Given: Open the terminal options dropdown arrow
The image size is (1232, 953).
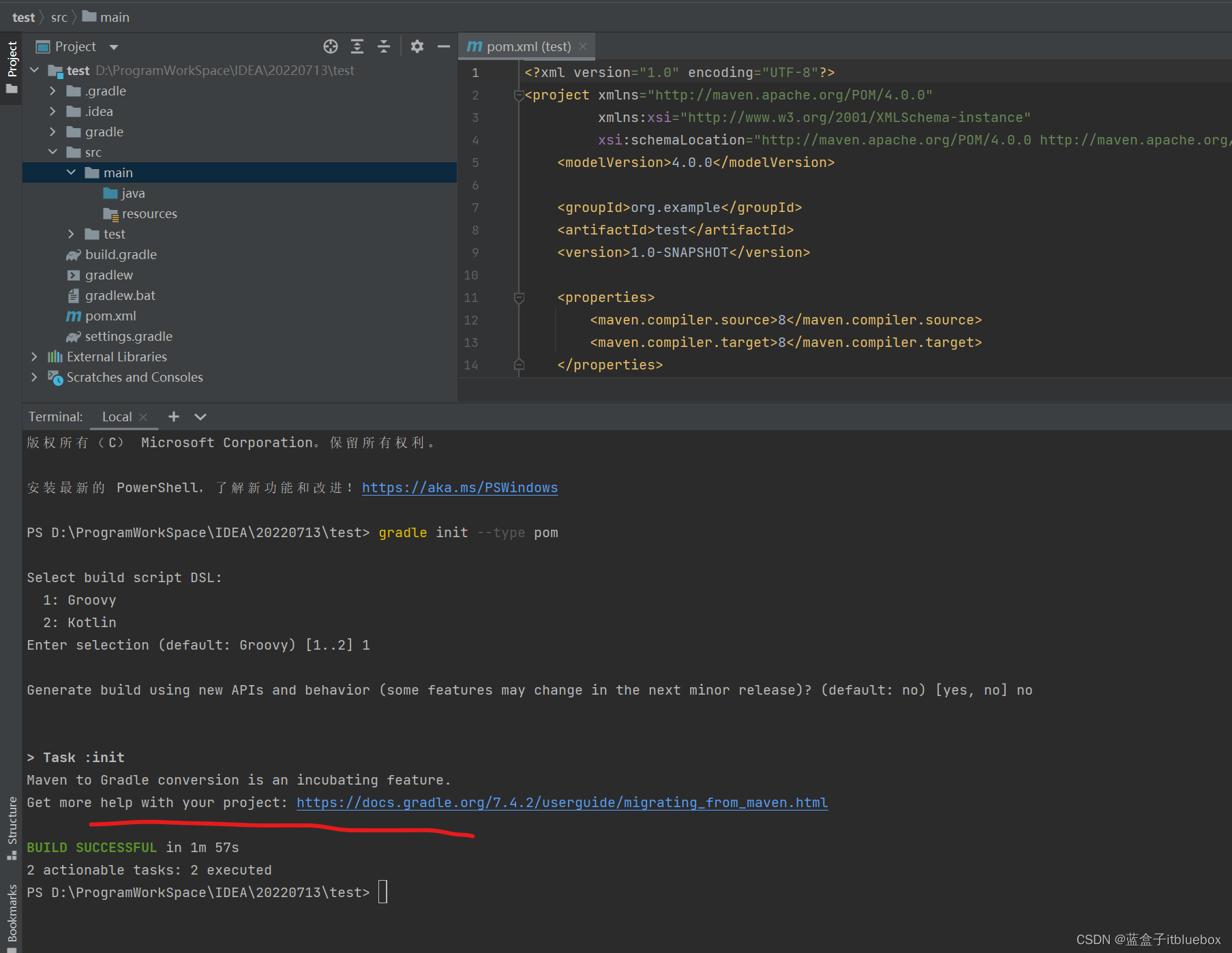Looking at the screenshot, I should [200, 417].
